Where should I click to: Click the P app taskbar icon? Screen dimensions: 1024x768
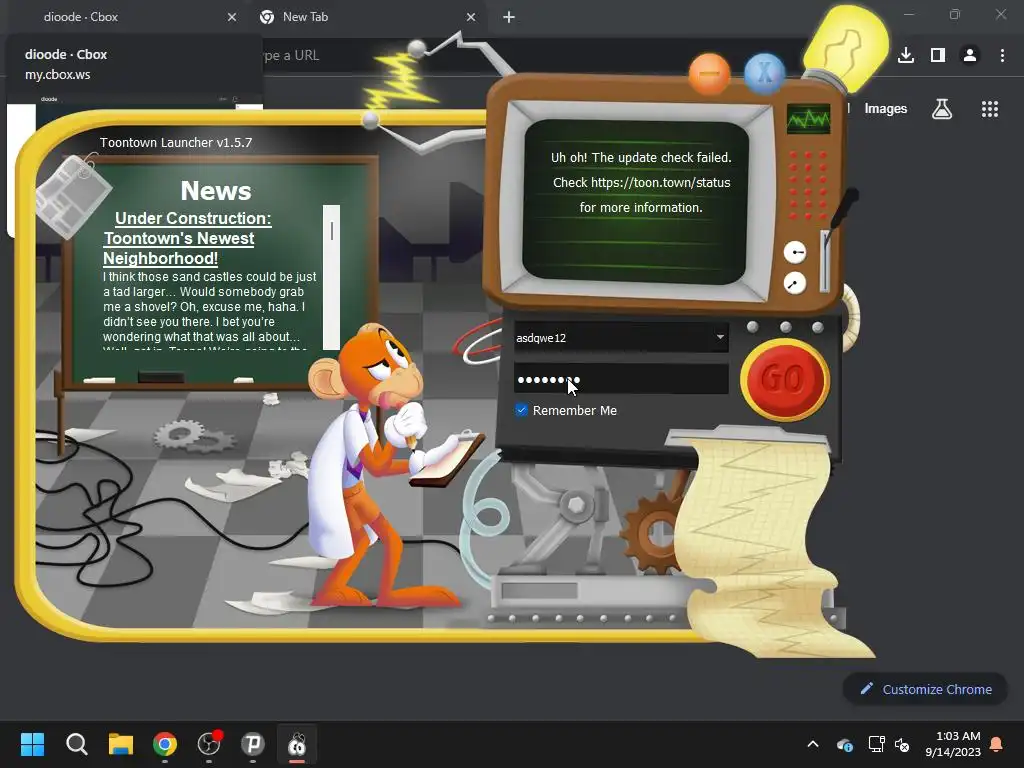tap(253, 744)
